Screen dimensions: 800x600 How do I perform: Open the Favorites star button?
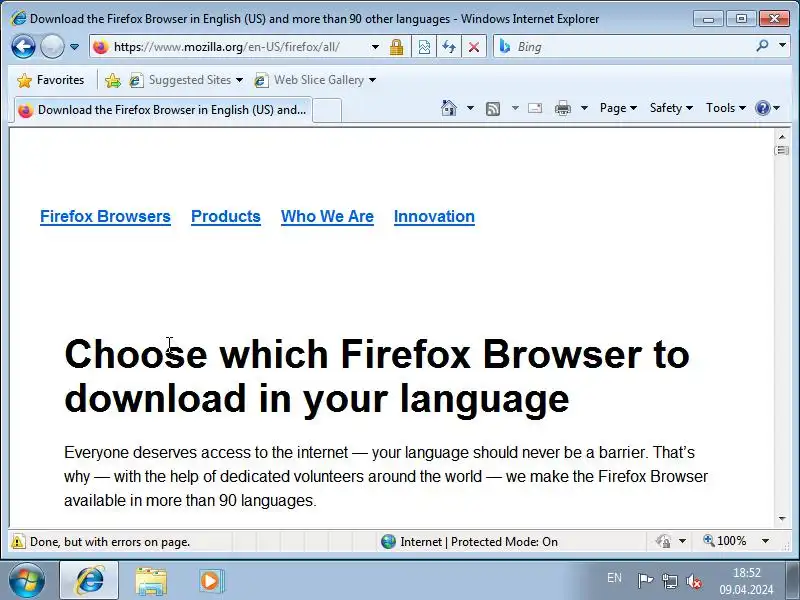click(x=50, y=80)
